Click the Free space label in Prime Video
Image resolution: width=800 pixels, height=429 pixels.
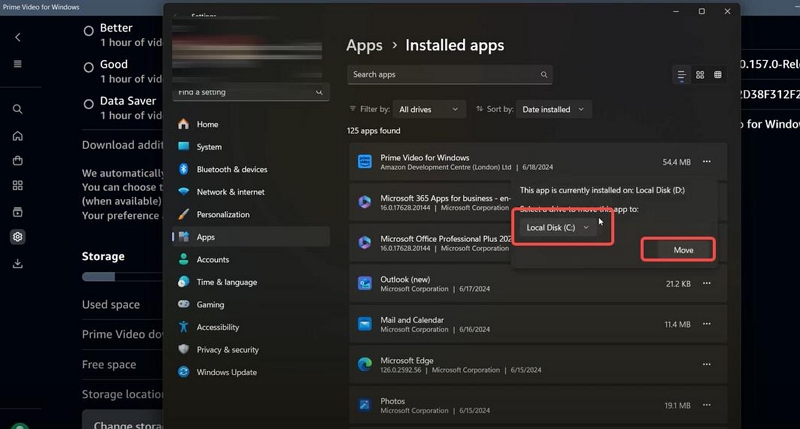(x=109, y=365)
